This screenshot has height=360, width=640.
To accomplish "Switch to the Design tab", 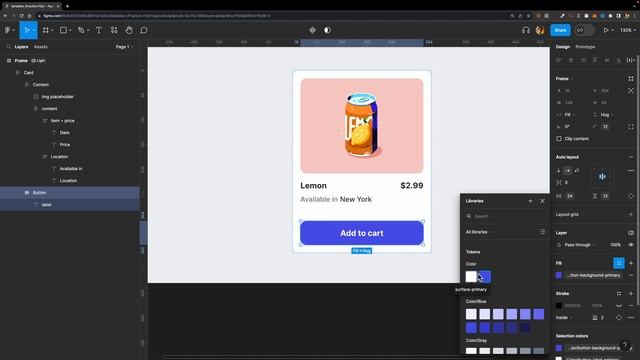I will click(562, 47).
